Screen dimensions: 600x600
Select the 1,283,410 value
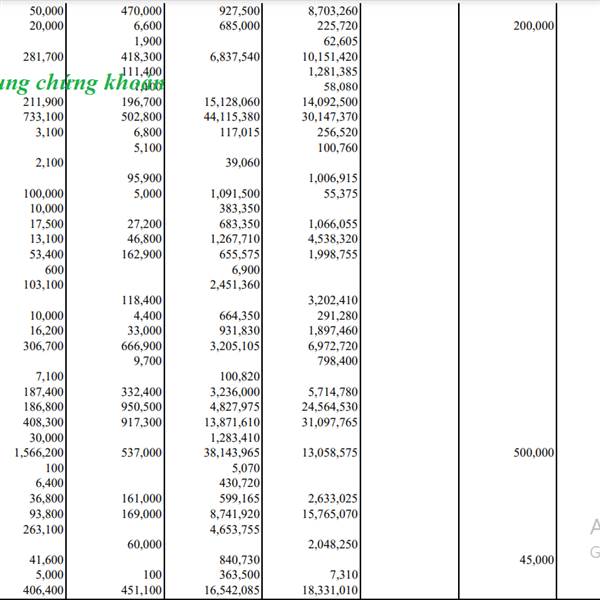point(235,438)
